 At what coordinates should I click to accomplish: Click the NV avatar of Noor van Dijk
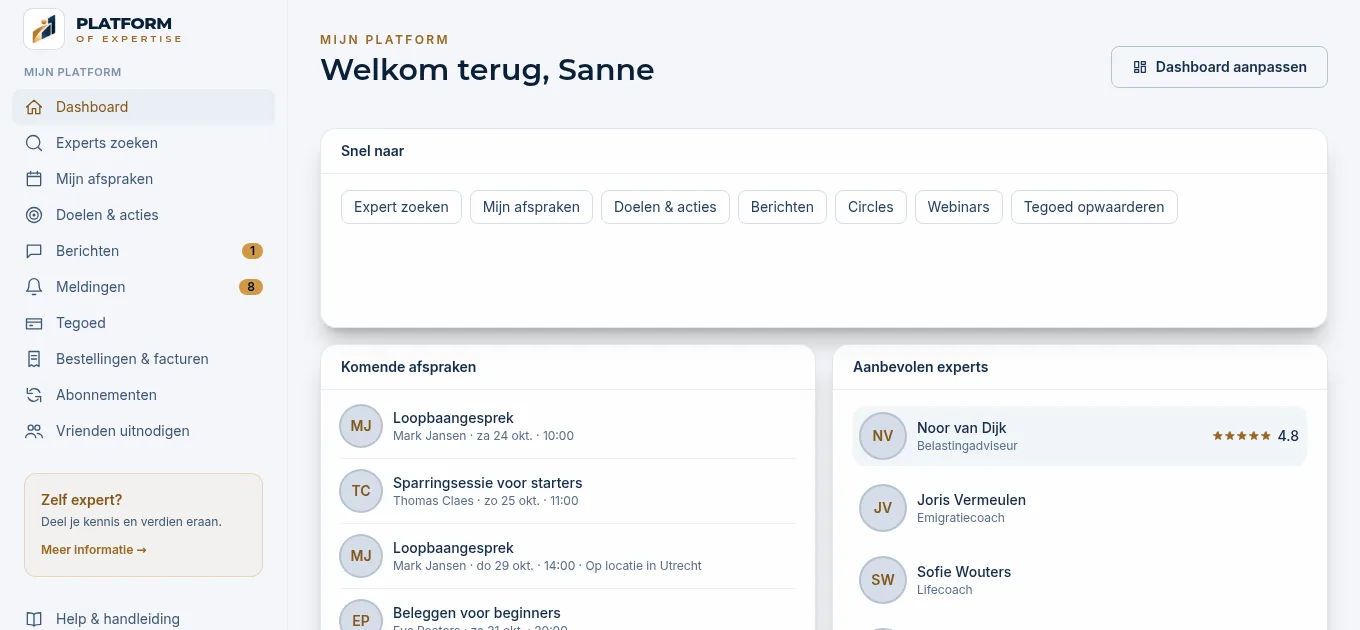882,436
